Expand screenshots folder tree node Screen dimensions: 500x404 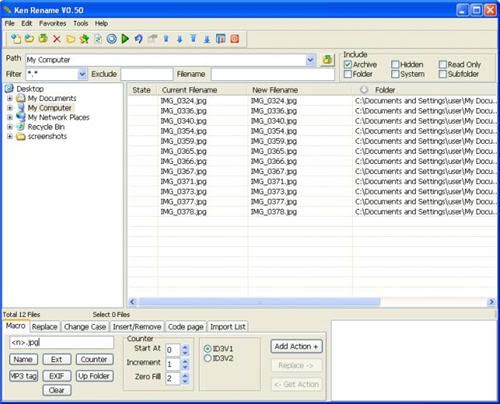(10, 136)
